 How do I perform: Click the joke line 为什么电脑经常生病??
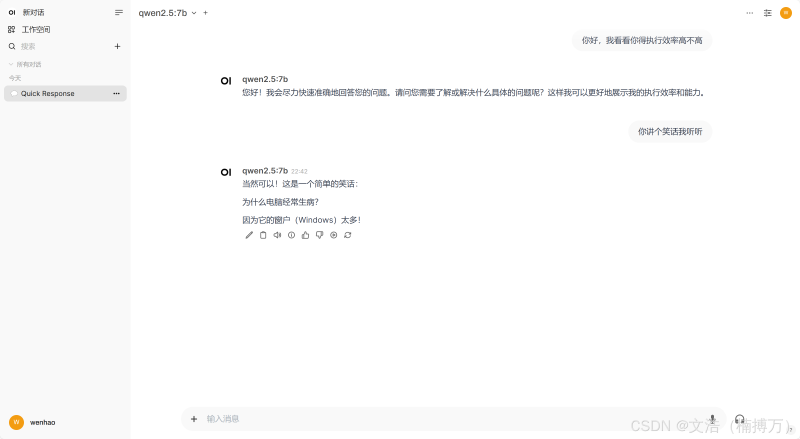280,202
